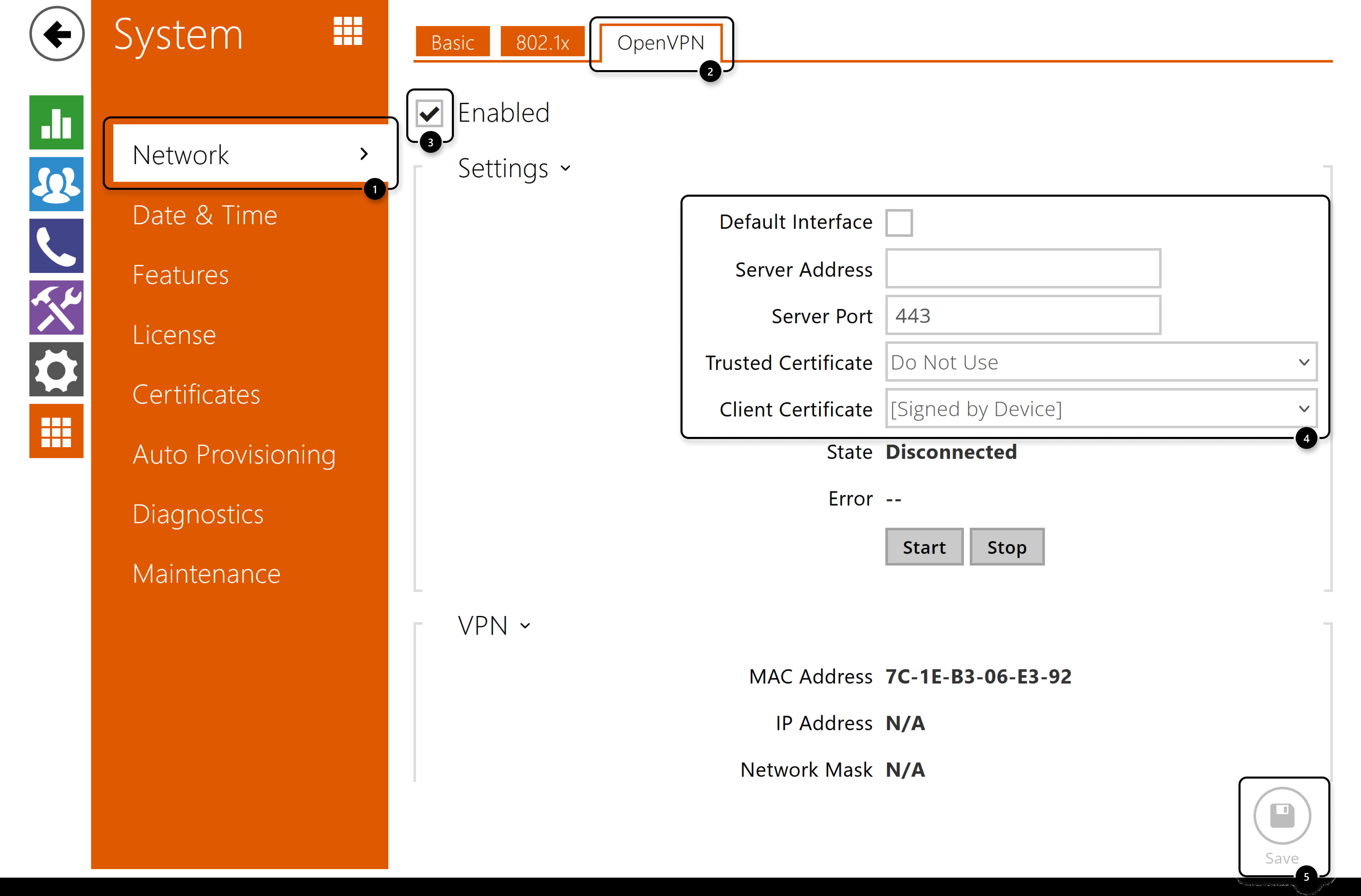Select the OpenVPN tab

pyautogui.click(x=661, y=43)
